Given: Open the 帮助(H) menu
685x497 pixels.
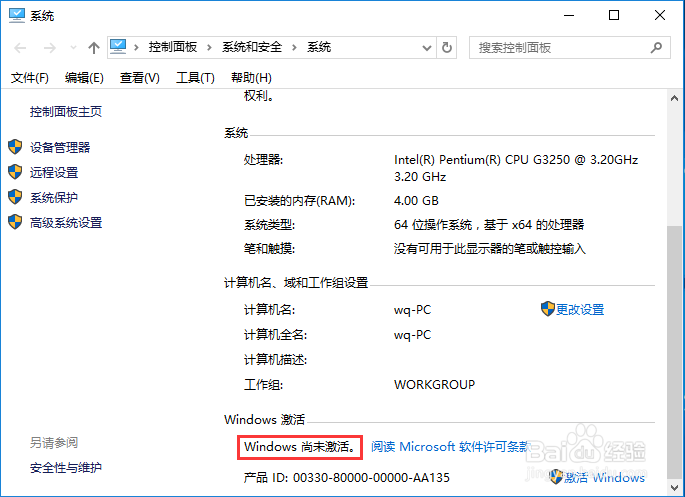Looking at the screenshot, I should click(x=251, y=78).
